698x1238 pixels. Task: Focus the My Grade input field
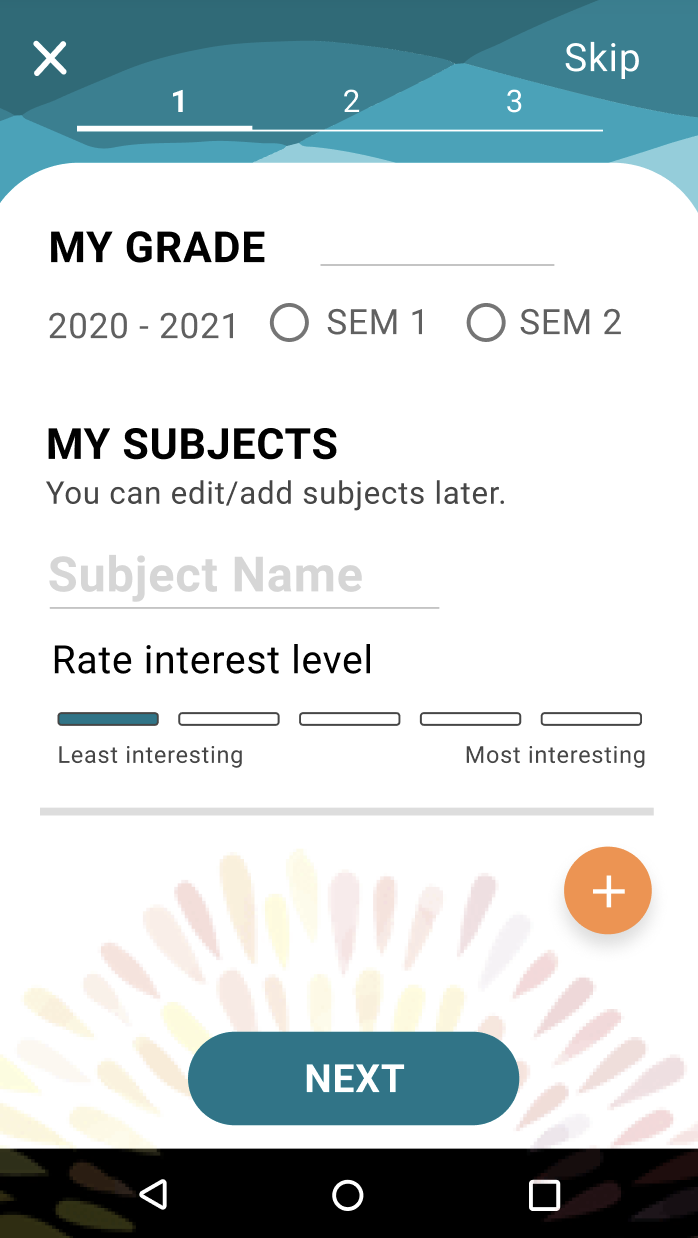[437, 247]
